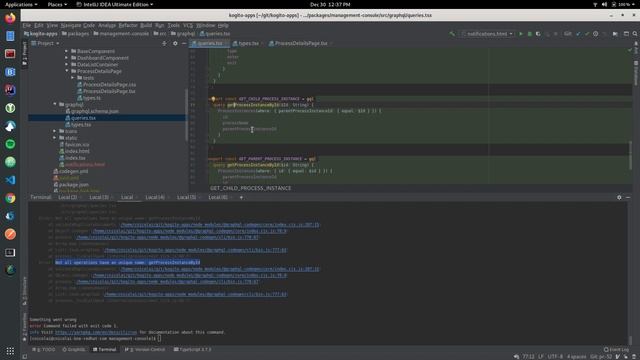Click GET_CHILD_PROCESS_INSTANCE editor breadcrumb

pos(251,188)
